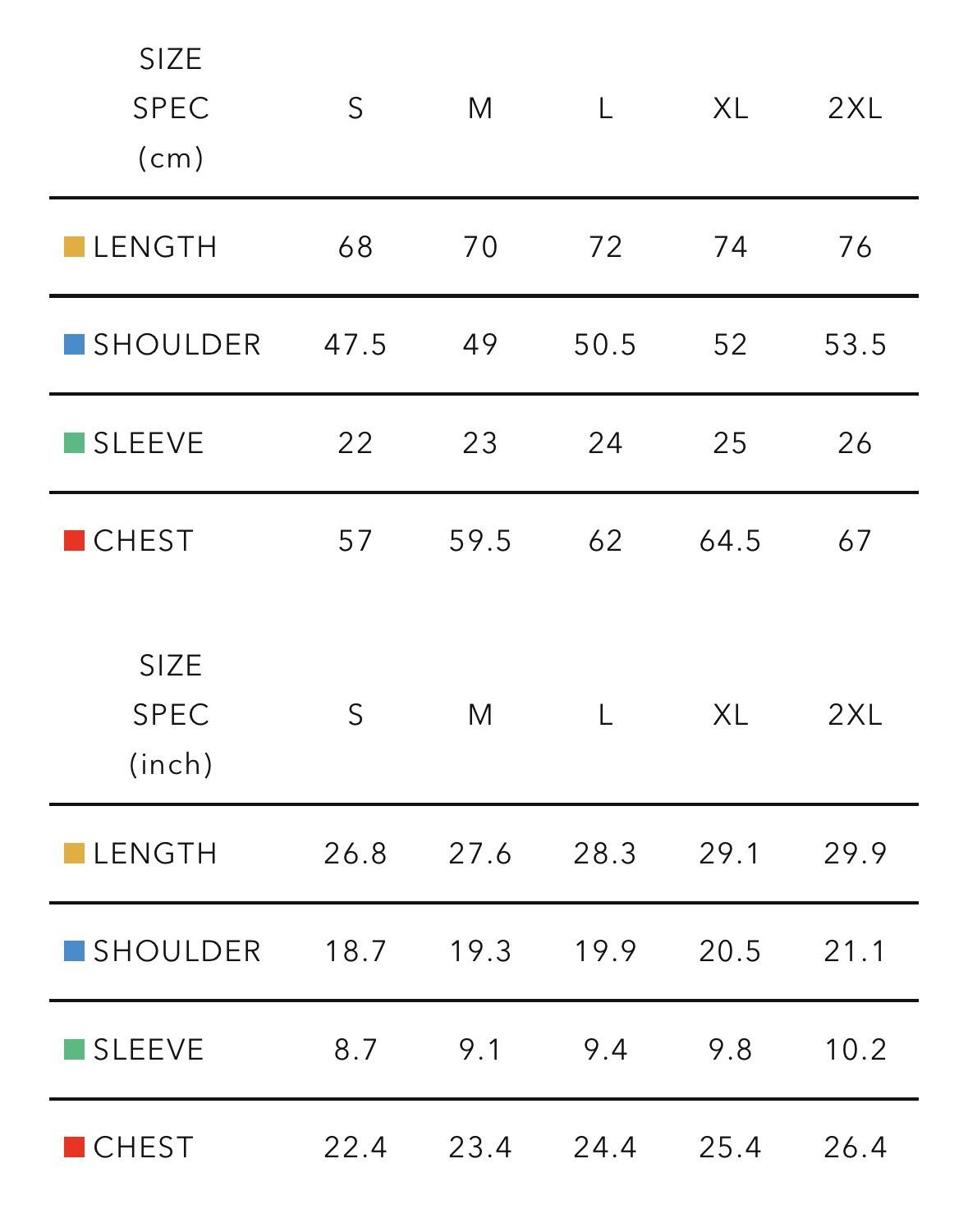
Task: Click the SIZE SPEC (cm) heading
Action: (x=171, y=108)
